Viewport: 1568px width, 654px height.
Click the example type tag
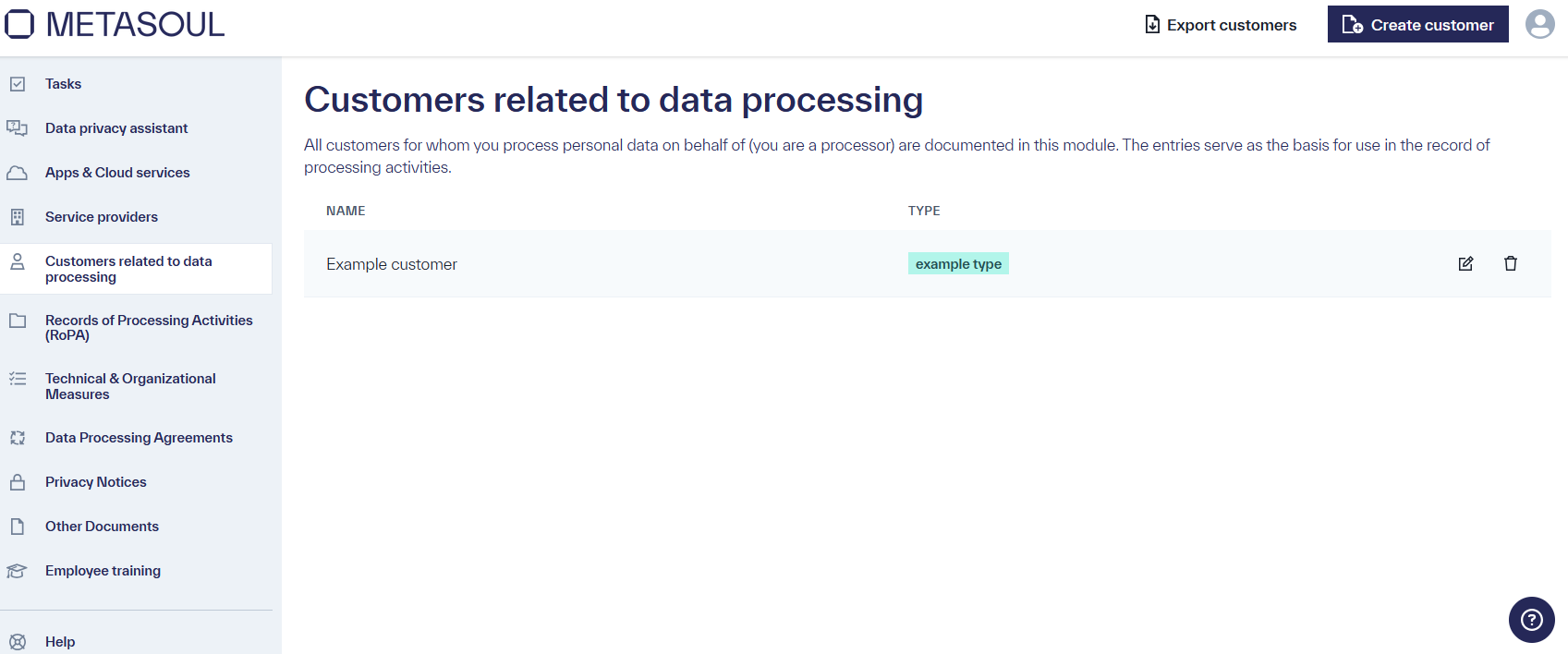point(958,263)
